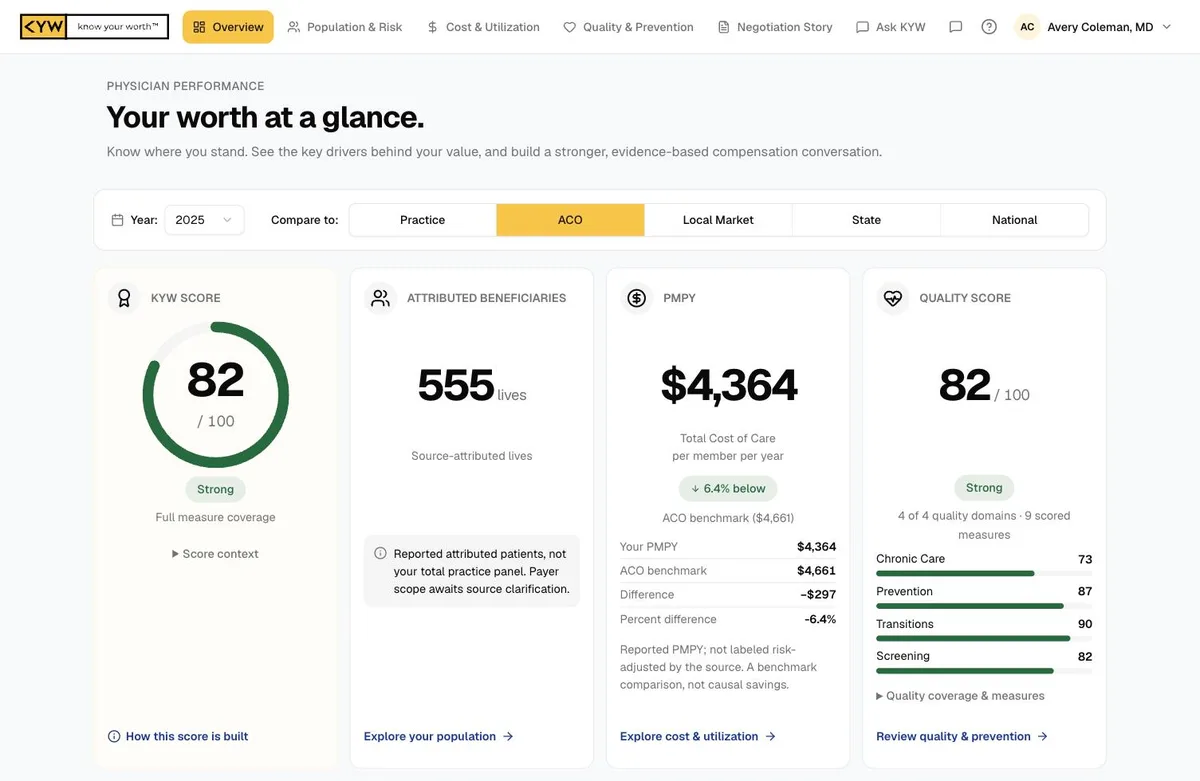Click the Transitions 90 label
The image size is (1200, 781).
tap(984, 624)
